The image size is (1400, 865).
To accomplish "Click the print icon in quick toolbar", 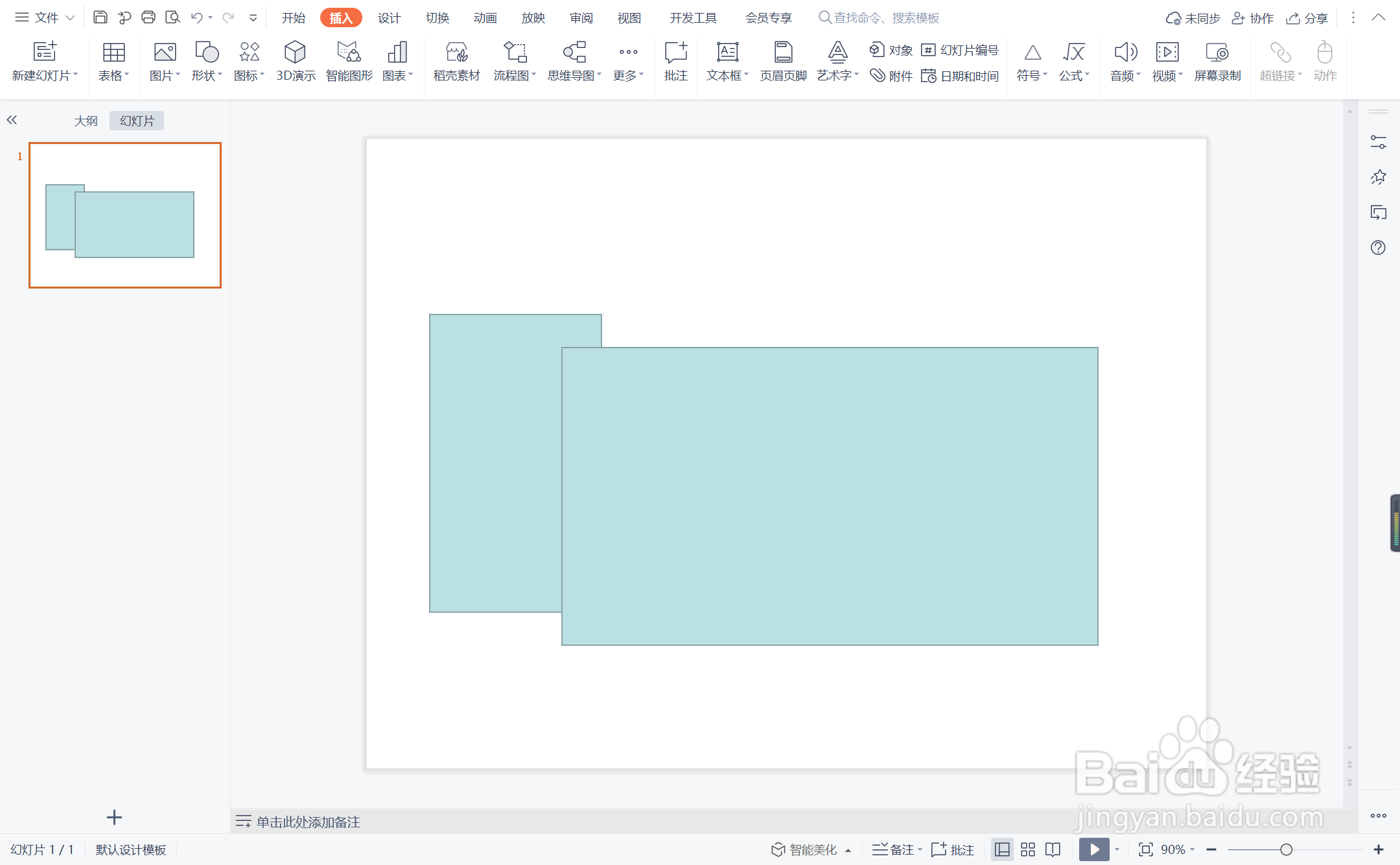I will click(x=148, y=18).
